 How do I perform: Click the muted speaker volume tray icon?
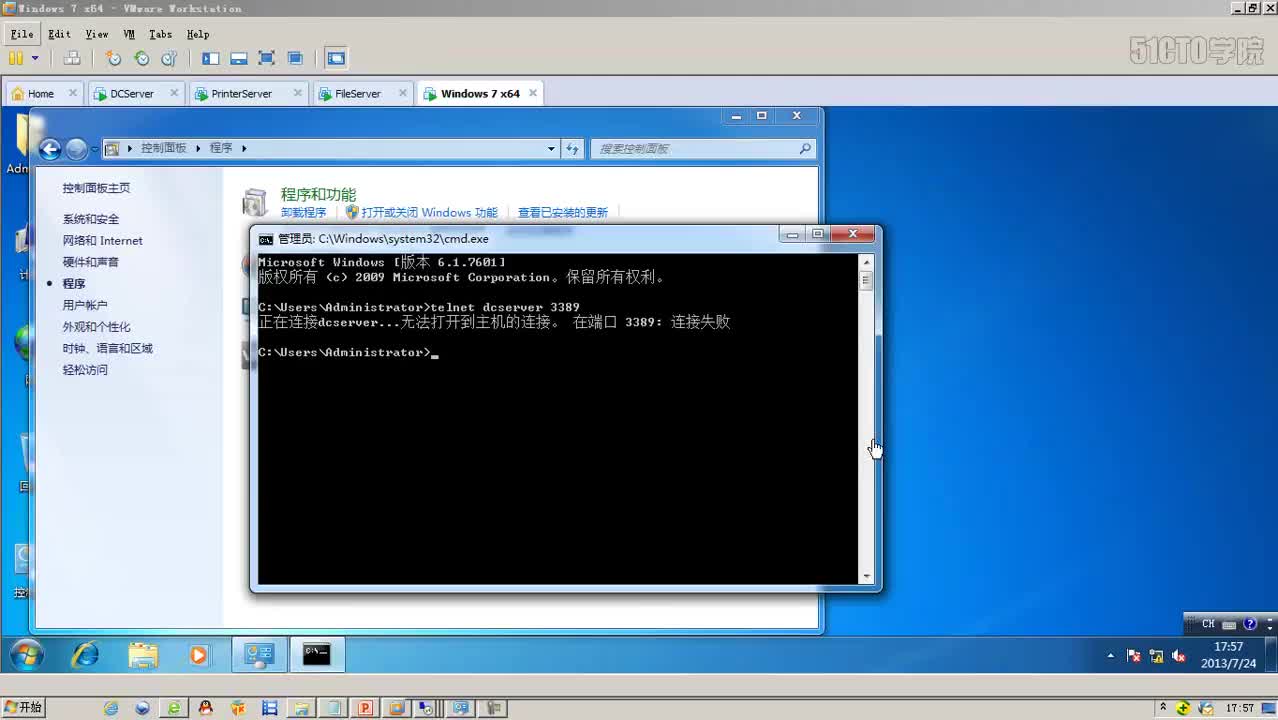tap(1179, 656)
